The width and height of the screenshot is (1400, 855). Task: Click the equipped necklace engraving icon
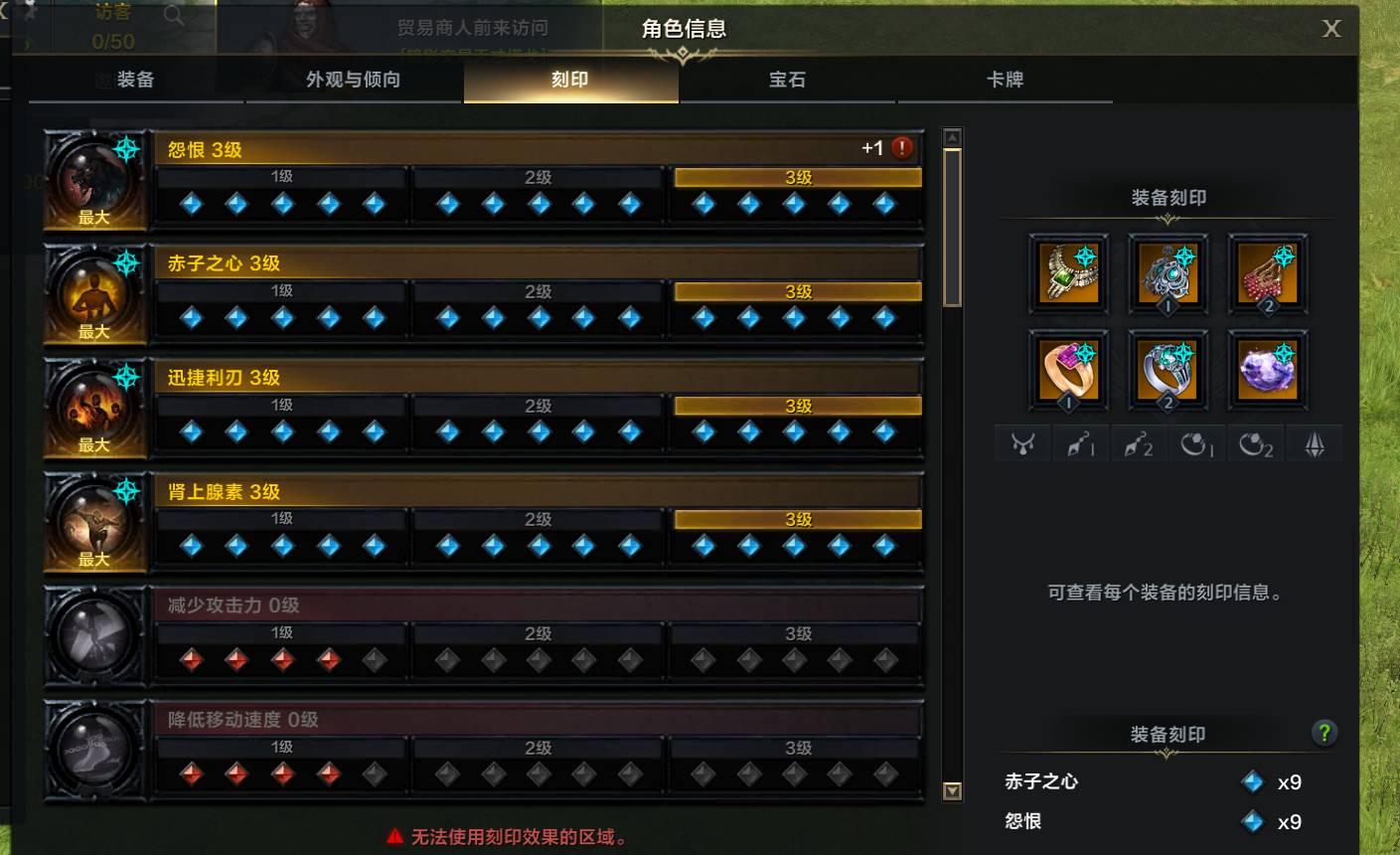click(1068, 273)
